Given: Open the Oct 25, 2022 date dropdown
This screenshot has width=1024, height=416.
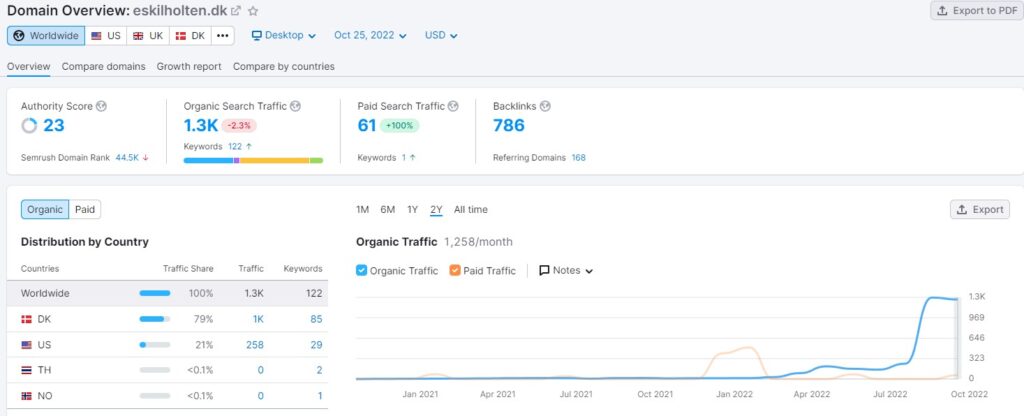Looking at the screenshot, I should [x=370, y=35].
